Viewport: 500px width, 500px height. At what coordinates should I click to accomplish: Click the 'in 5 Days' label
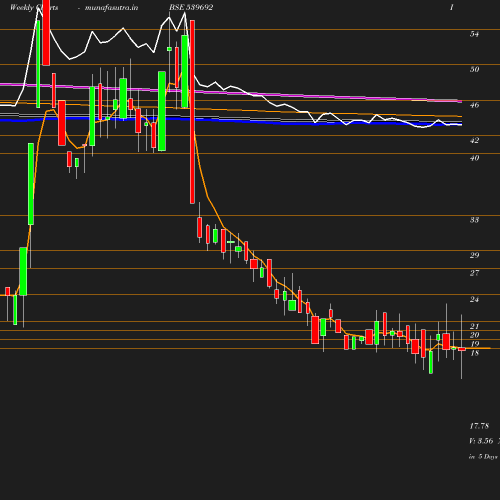(x=483, y=457)
